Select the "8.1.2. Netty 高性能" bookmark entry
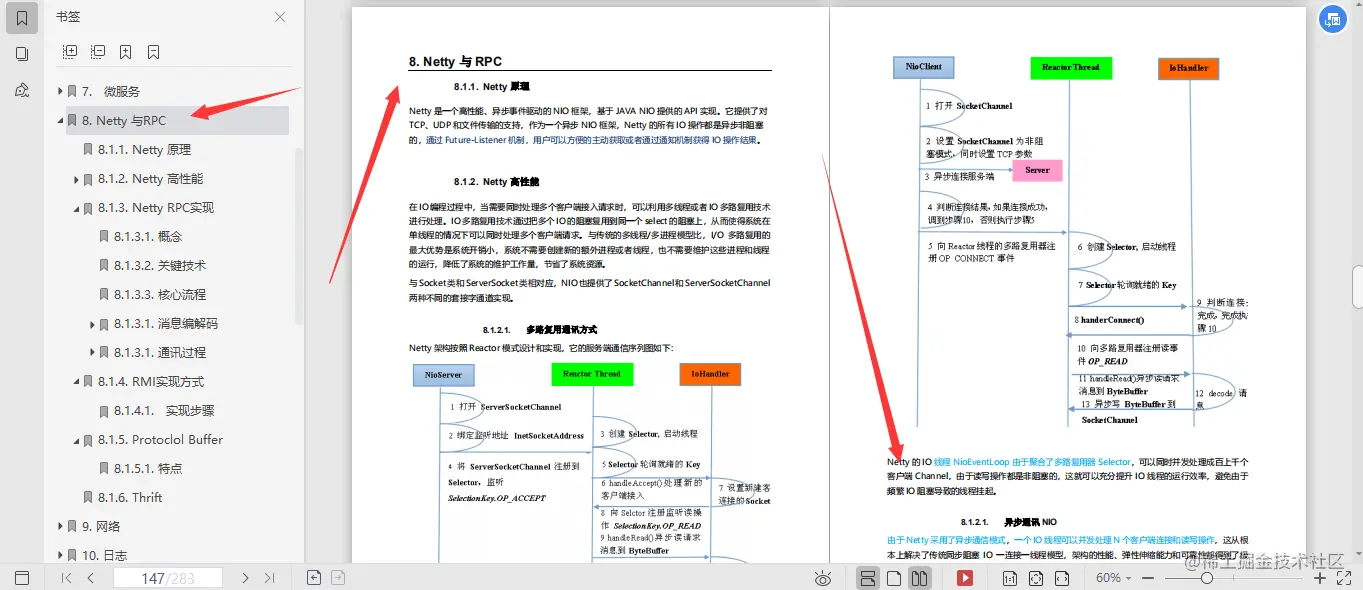 coord(148,178)
